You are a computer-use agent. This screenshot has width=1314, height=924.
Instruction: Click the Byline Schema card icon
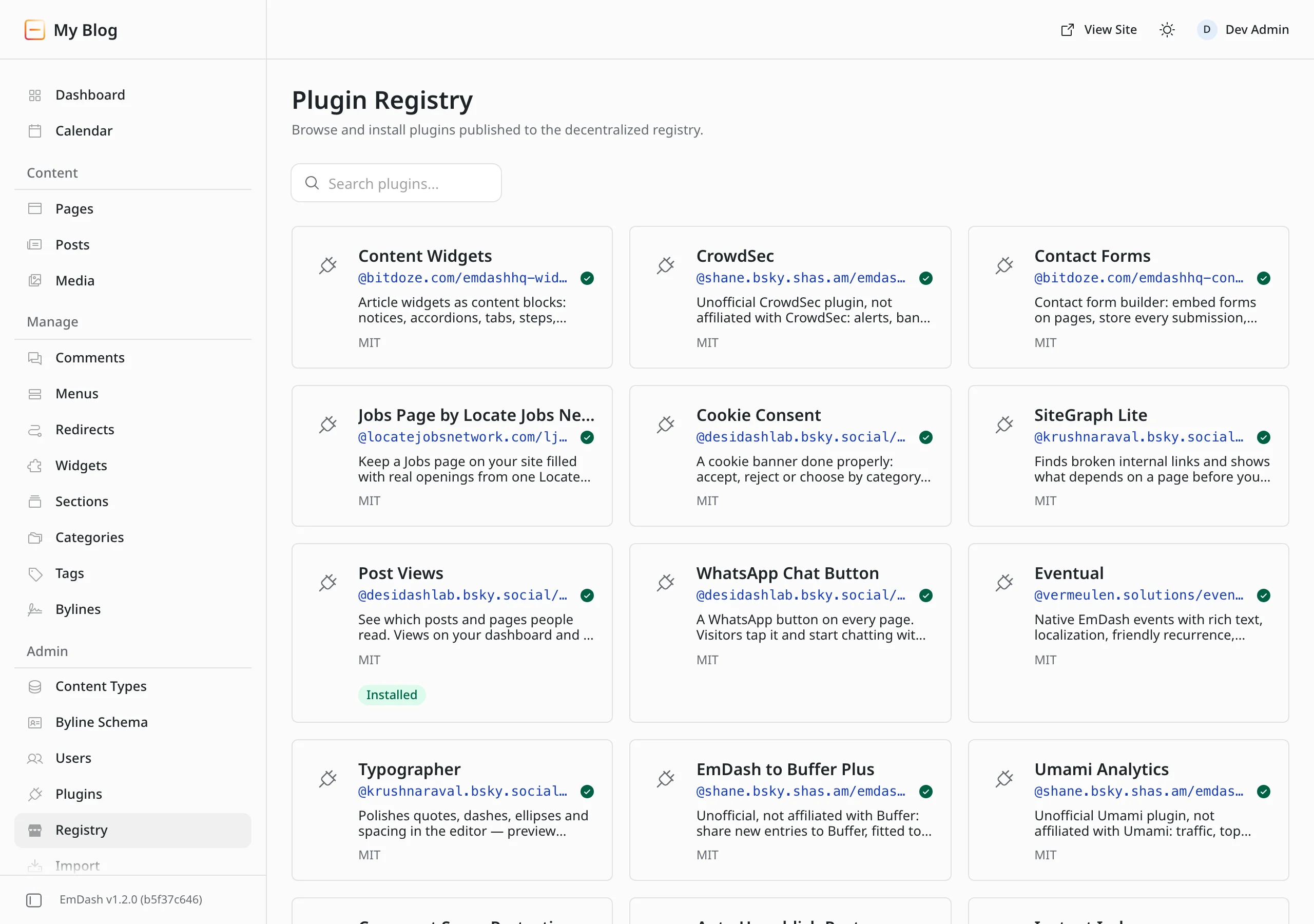pos(35,723)
